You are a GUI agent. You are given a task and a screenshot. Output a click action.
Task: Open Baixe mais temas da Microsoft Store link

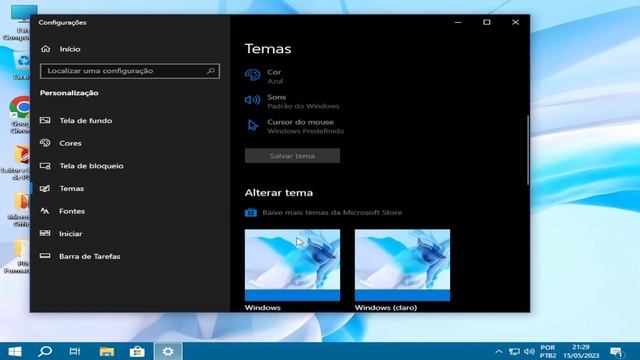pyautogui.click(x=332, y=213)
